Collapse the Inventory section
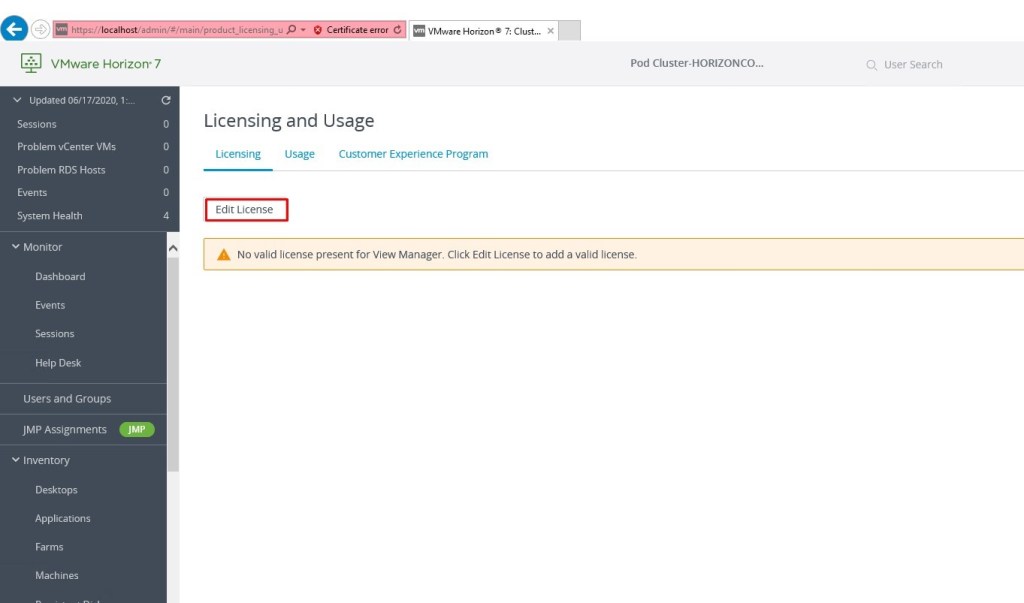 (15, 460)
